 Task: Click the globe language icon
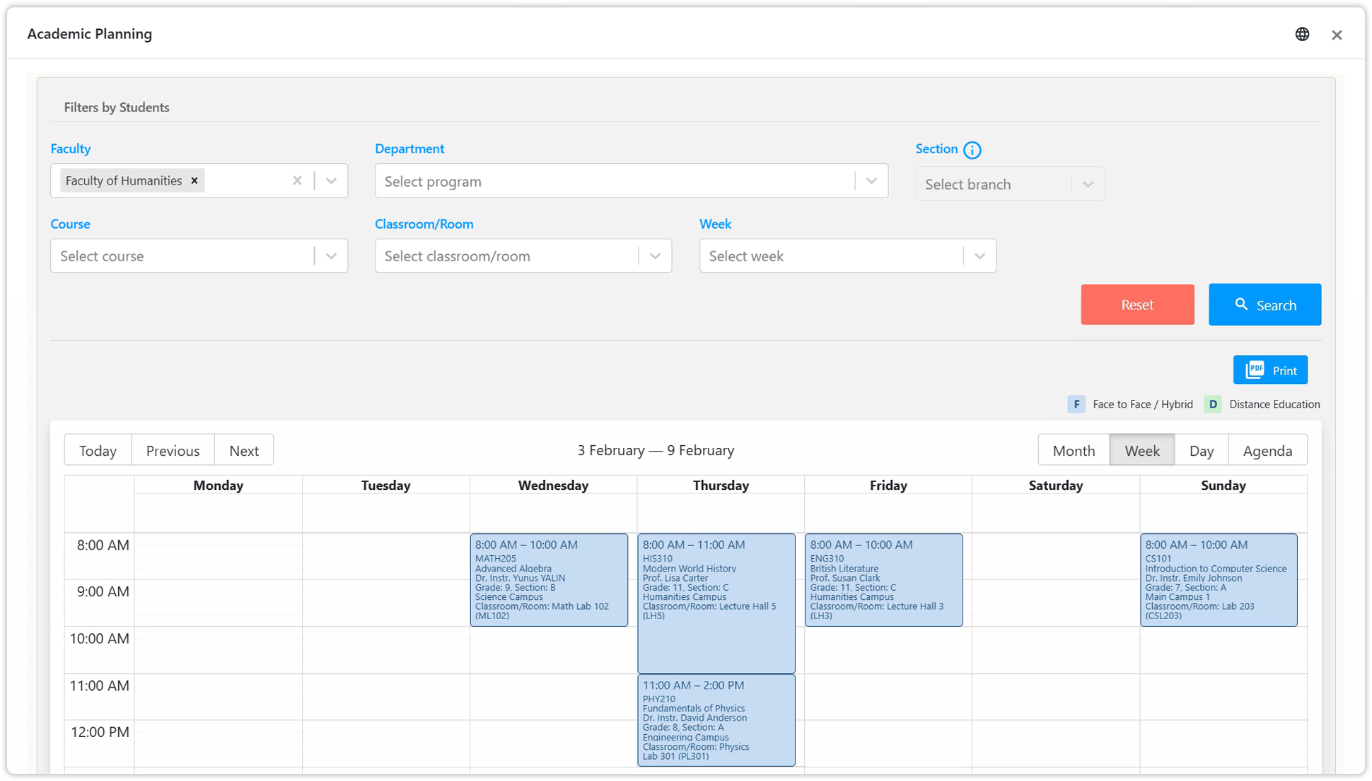click(x=1302, y=34)
